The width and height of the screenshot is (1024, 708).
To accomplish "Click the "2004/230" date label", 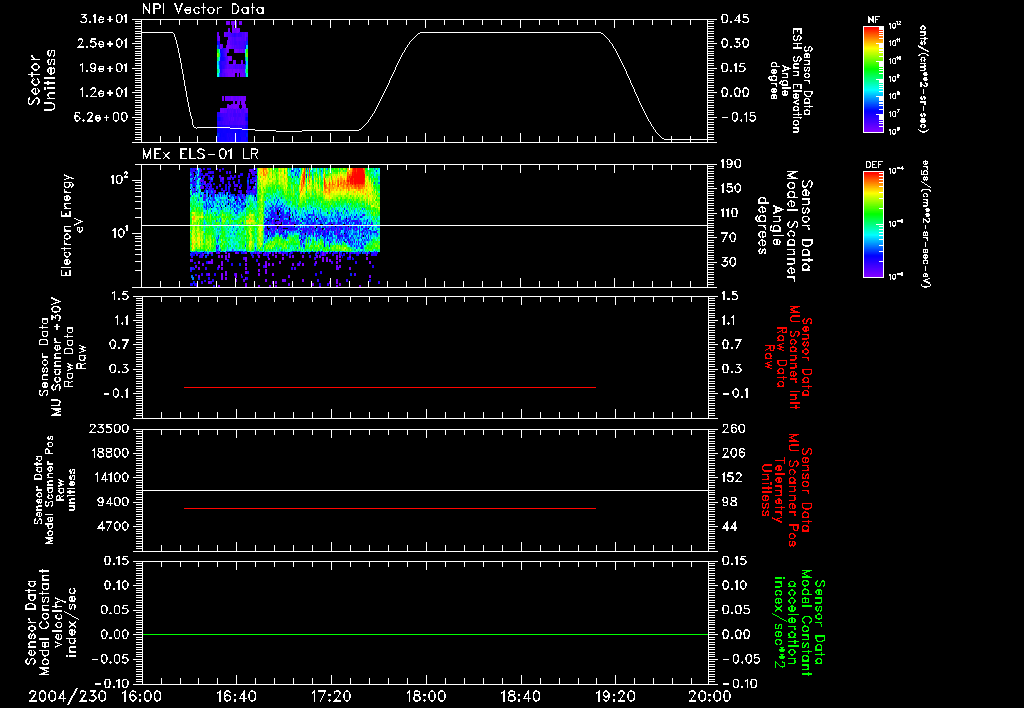I will pyautogui.click(x=67, y=696).
